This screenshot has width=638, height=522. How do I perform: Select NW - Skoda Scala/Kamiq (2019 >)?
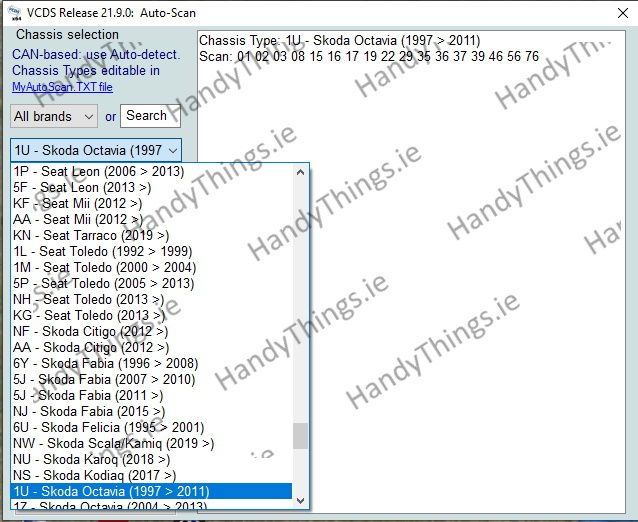pos(151,443)
